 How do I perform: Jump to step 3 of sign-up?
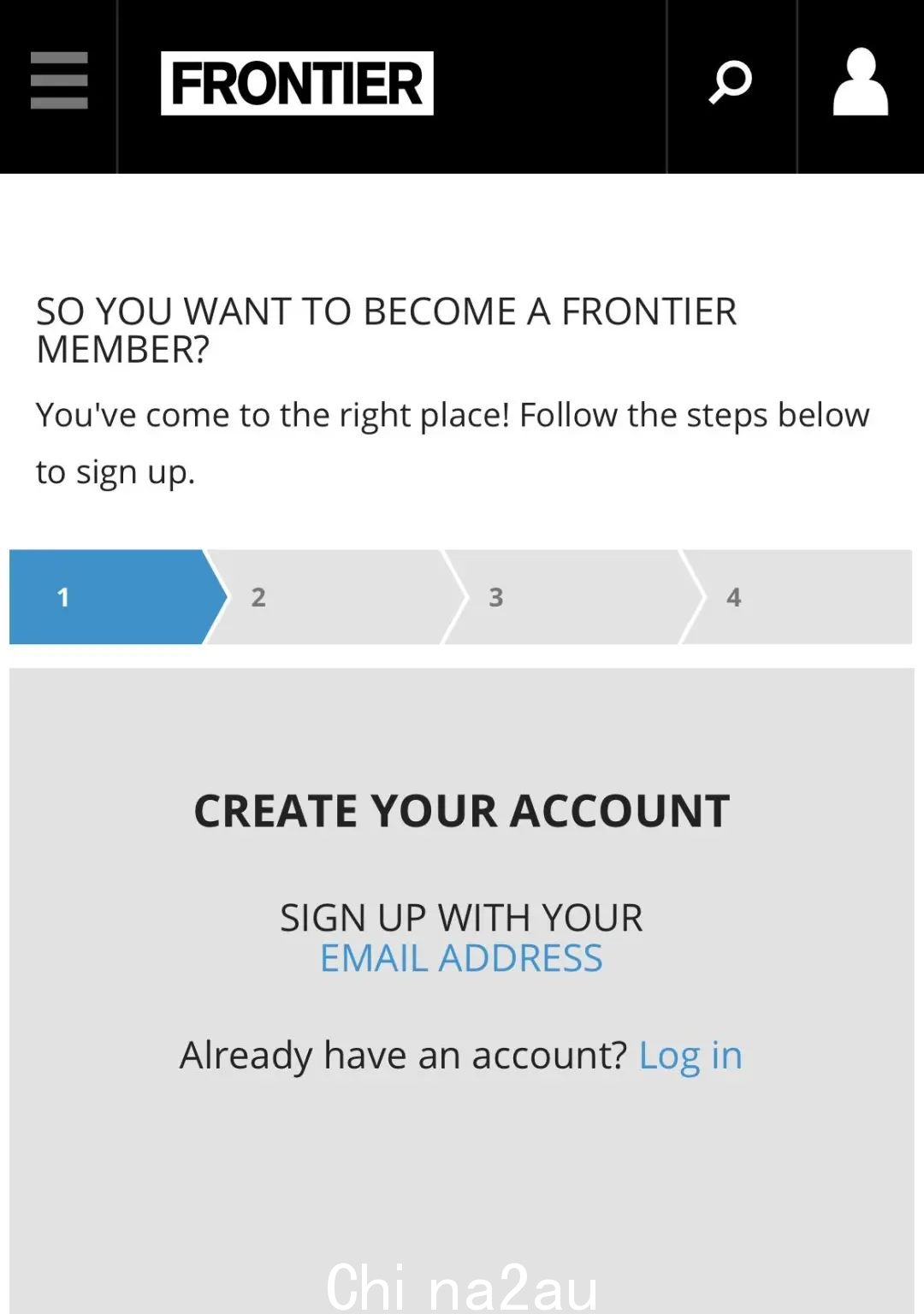tap(565, 596)
